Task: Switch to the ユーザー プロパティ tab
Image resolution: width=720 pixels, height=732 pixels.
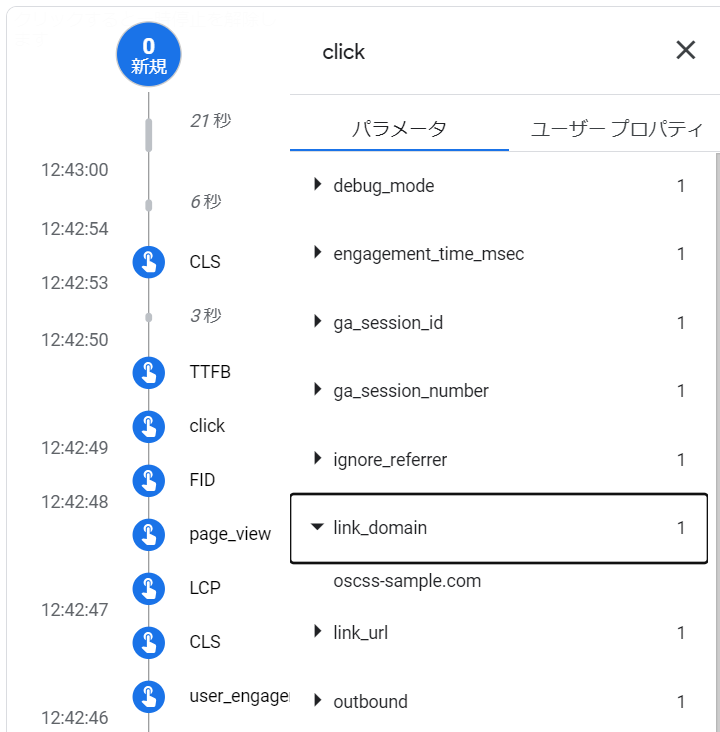Action: tap(616, 129)
